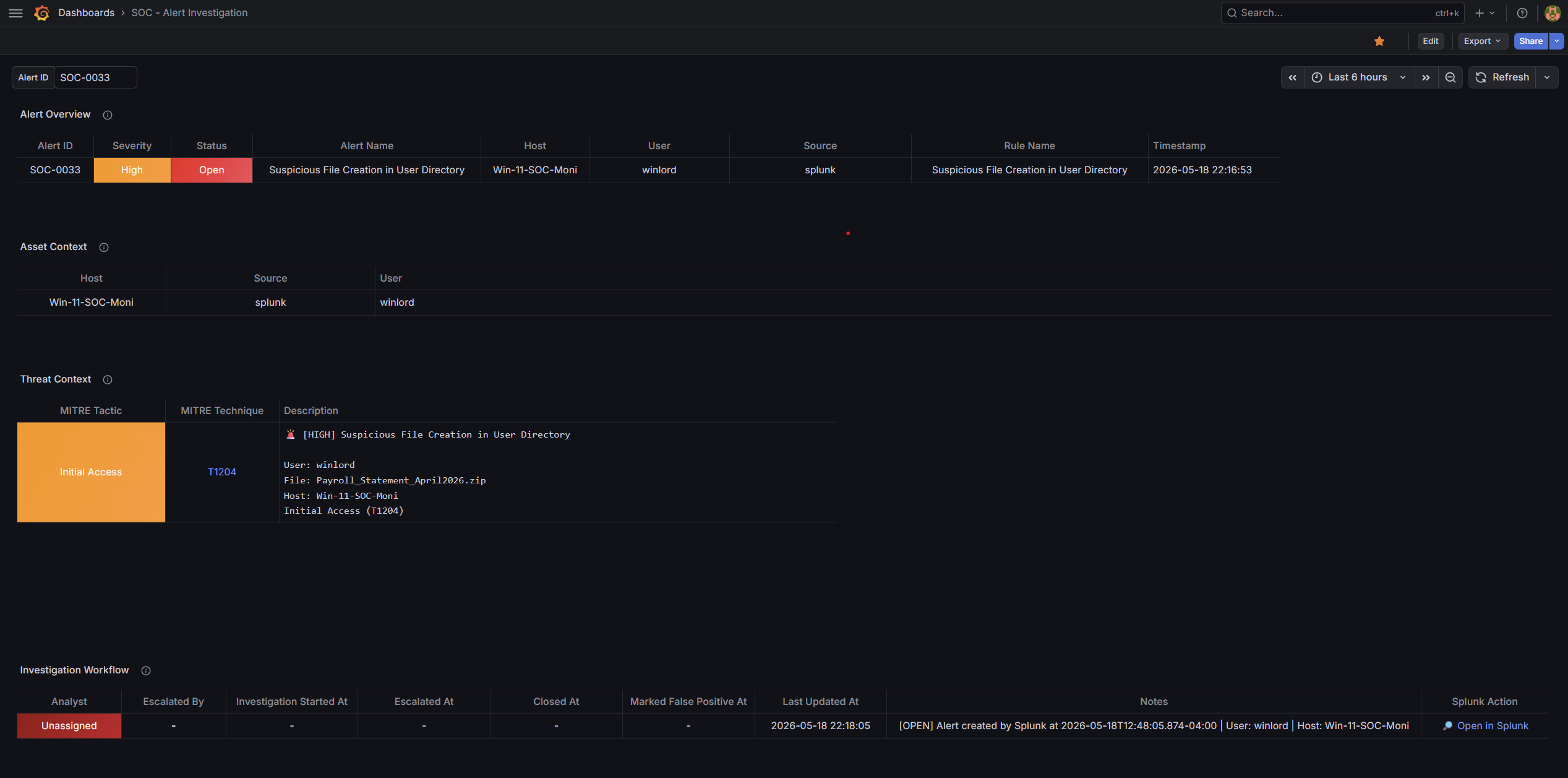Viewport: 1568px width, 778px height.
Task: Open the Dashboards breadcrumb link
Action: [x=86, y=12]
